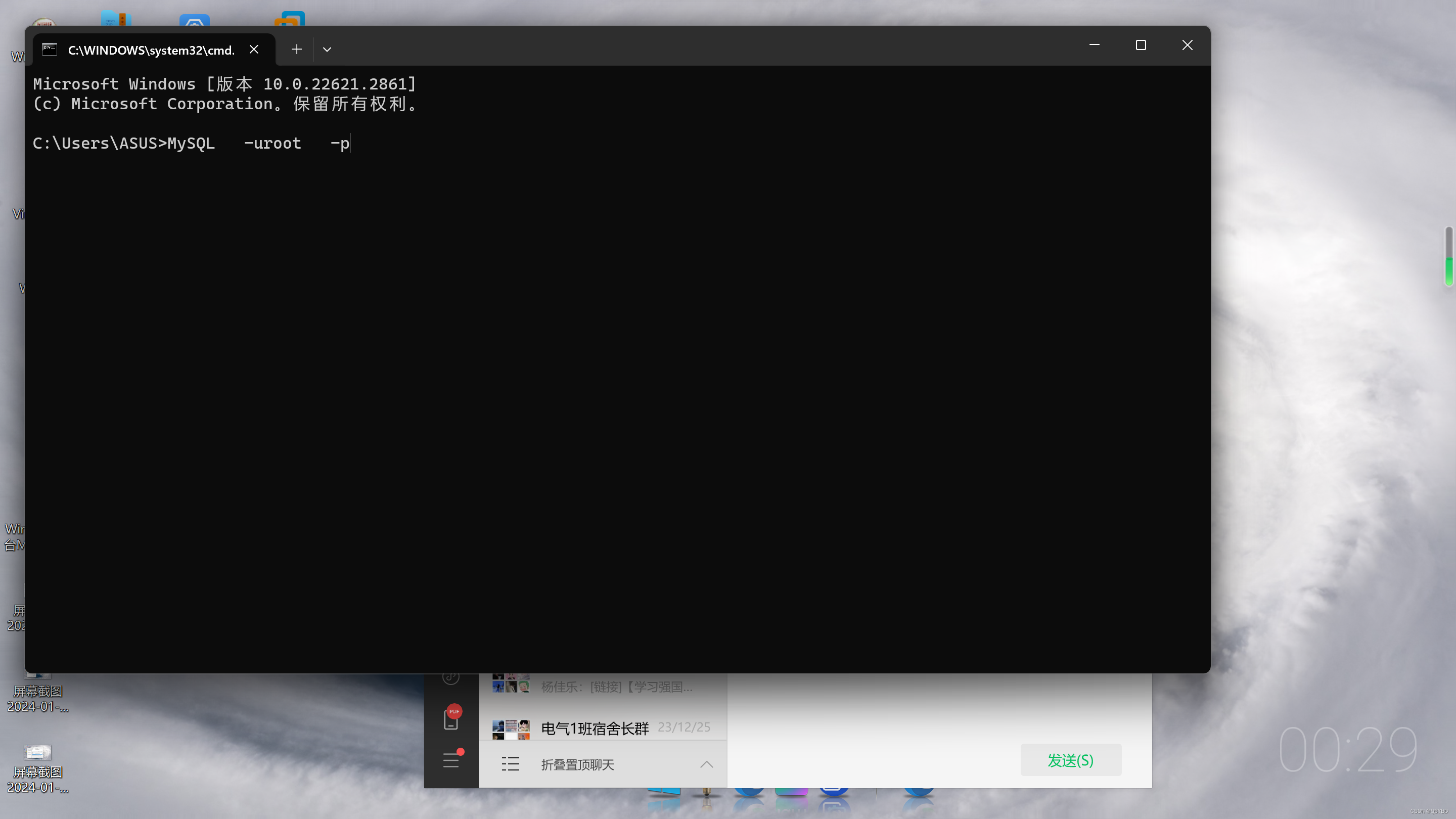Open the VMware desktop icon
This screenshot has height=819, width=1456.
(x=289, y=18)
